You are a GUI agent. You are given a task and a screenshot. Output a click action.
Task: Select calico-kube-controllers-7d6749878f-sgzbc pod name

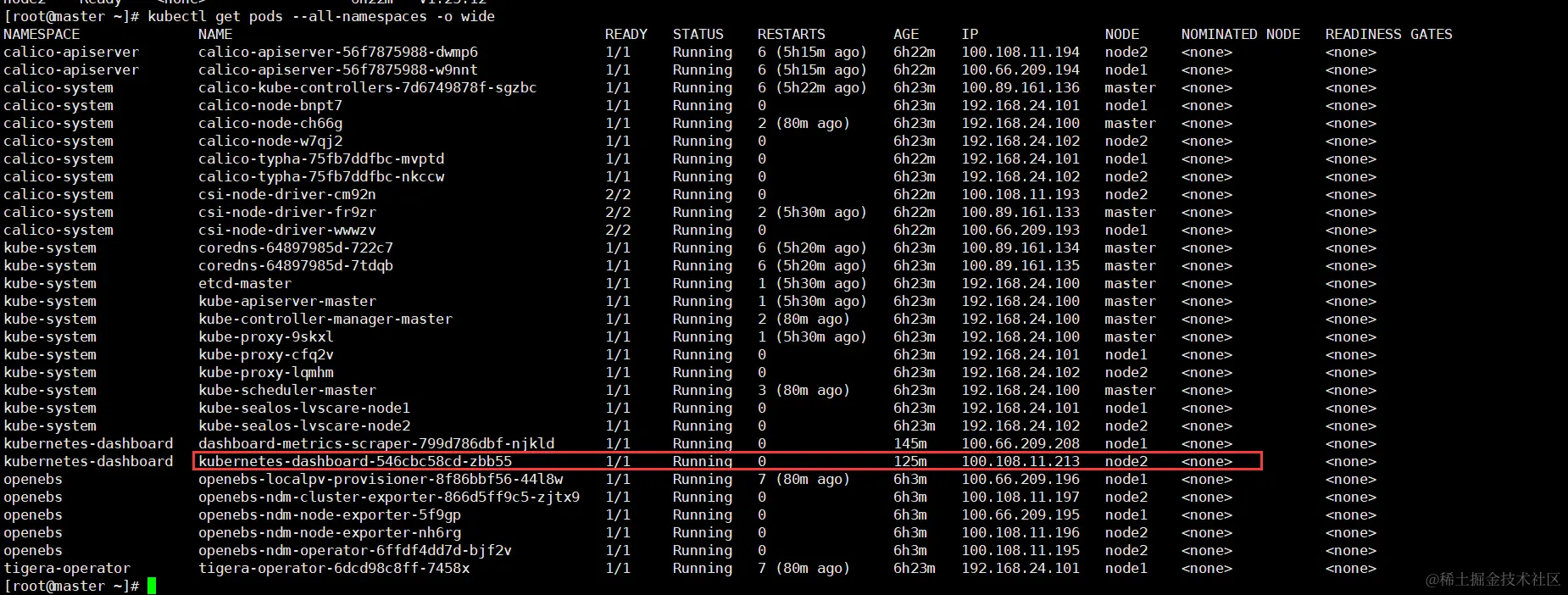click(368, 87)
